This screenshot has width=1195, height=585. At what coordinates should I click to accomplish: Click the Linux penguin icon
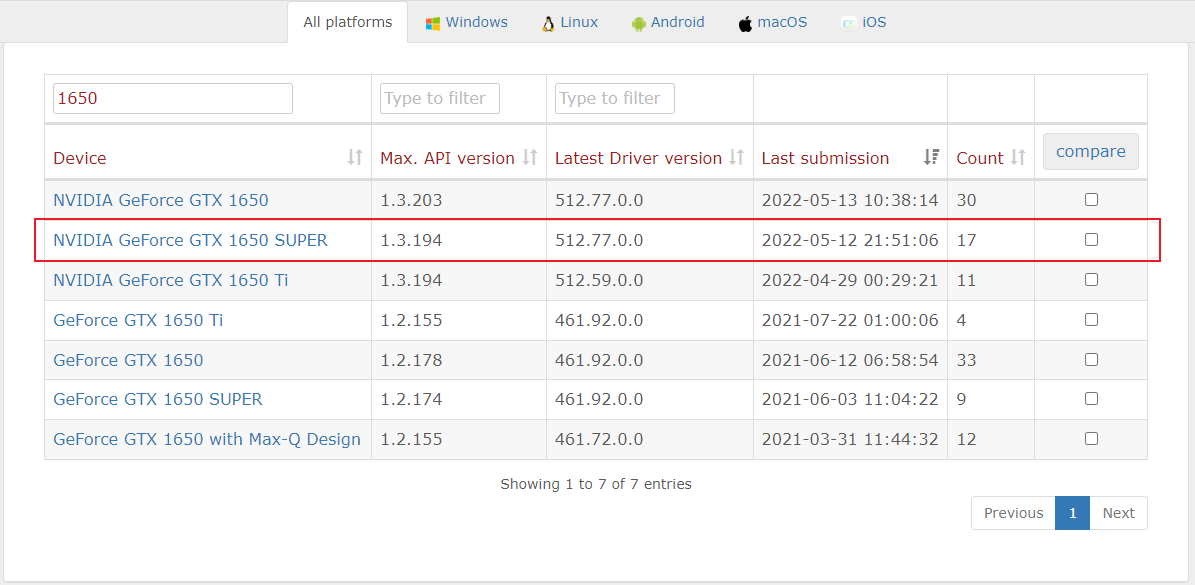pyautogui.click(x=548, y=24)
